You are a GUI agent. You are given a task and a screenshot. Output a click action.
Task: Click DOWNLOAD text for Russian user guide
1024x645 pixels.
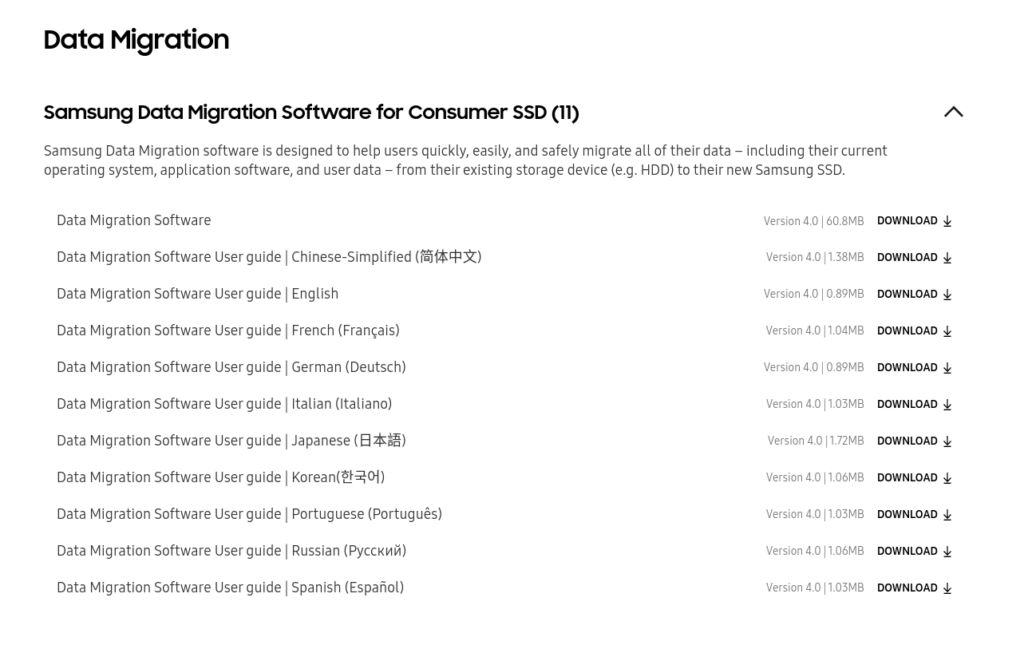907,551
